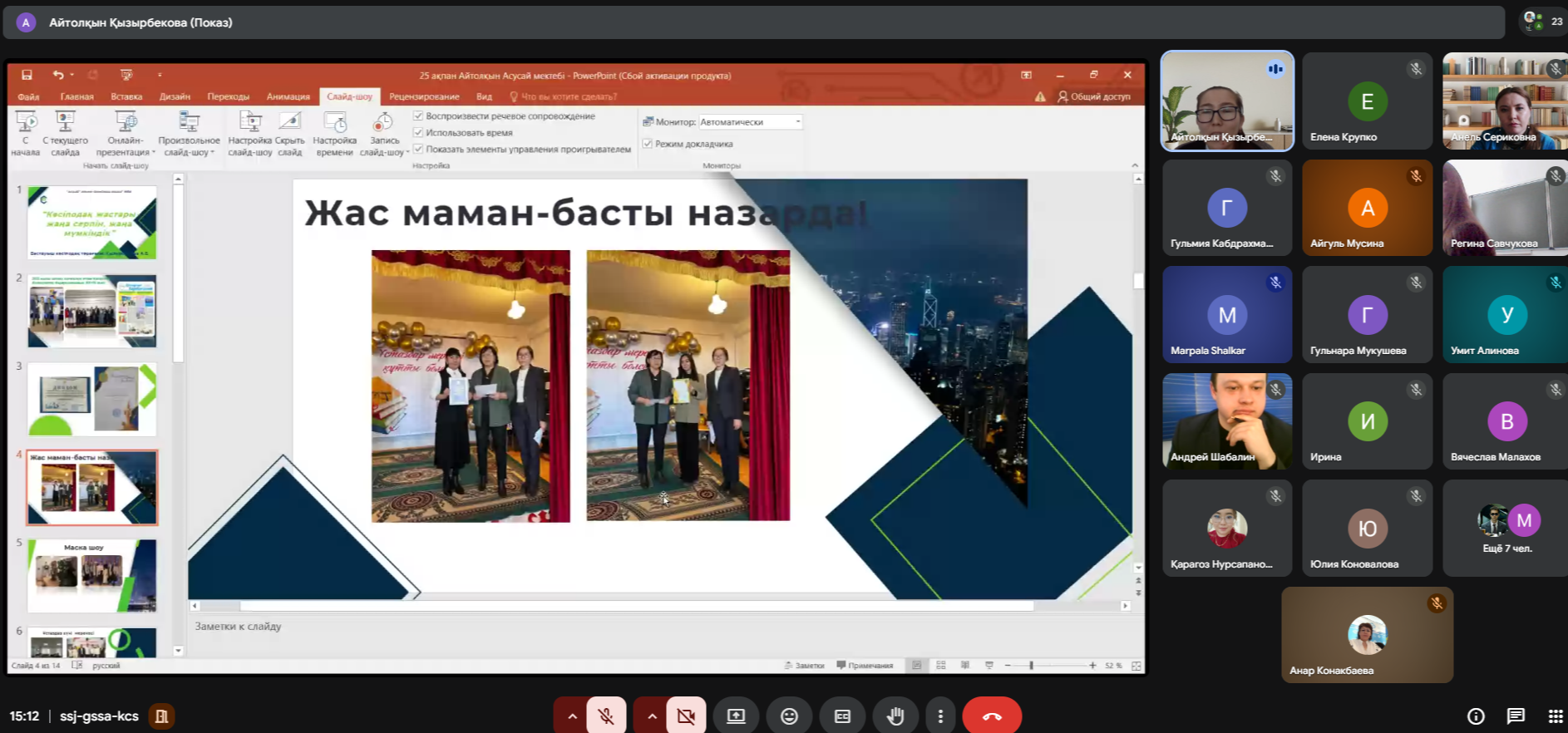The width and height of the screenshot is (1568, 733).
Task: Uncheck 'Использовать время' checkbox
Action: pos(418,133)
